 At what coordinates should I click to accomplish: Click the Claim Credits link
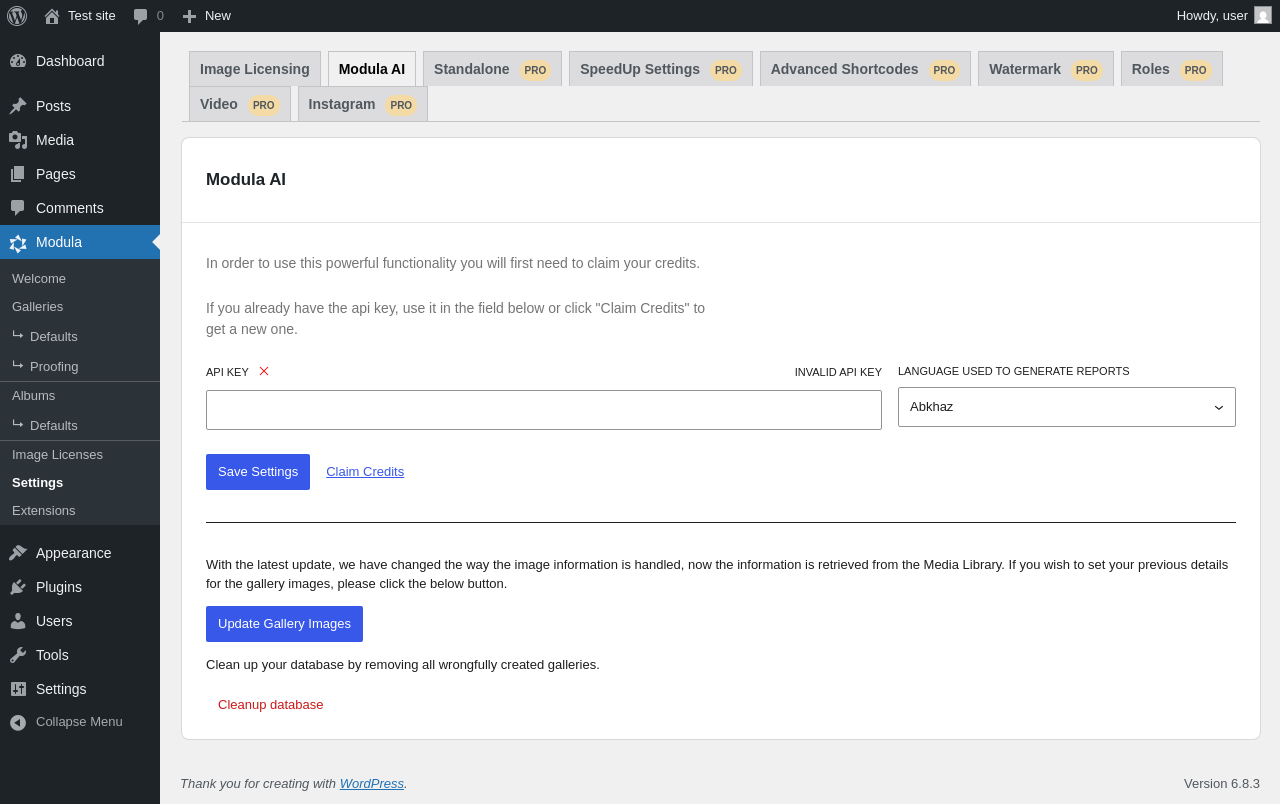point(365,472)
